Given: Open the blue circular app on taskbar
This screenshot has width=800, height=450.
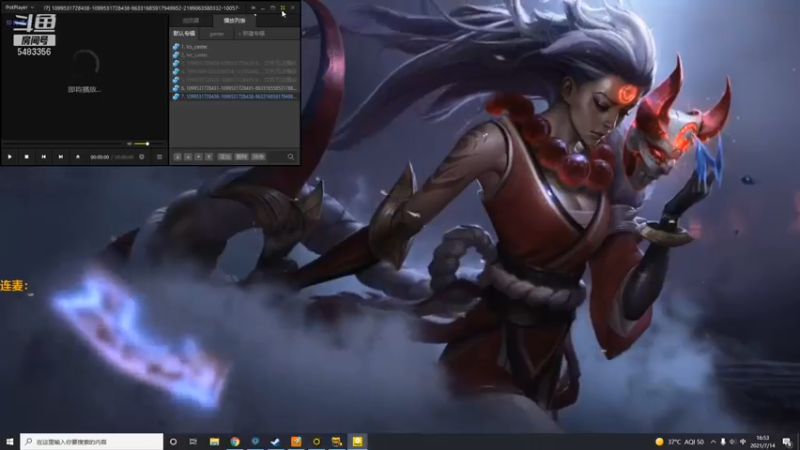Looking at the screenshot, I should tap(255, 442).
